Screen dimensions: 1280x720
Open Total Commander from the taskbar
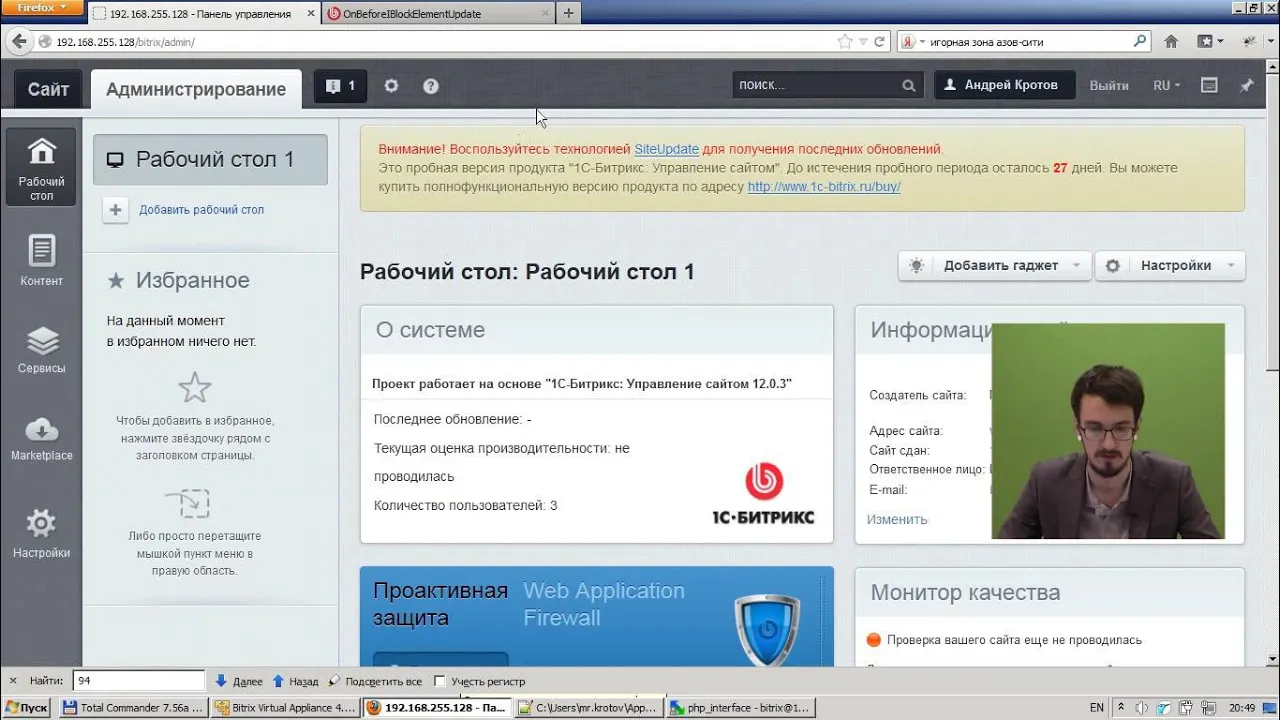pyautogui.click(x=133, y=707)
